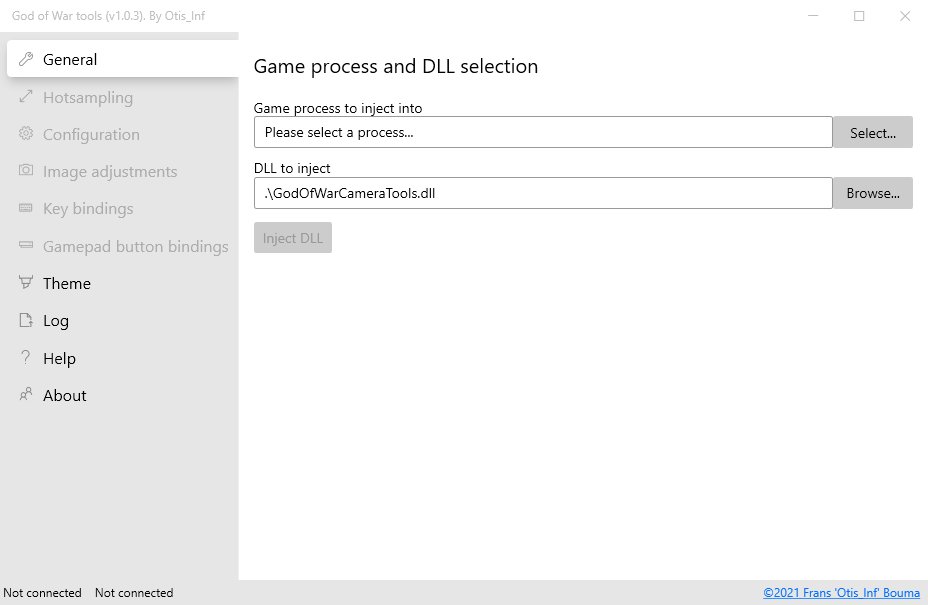Click the Game process to inject into field
The image size is (928, 605).
543,132
